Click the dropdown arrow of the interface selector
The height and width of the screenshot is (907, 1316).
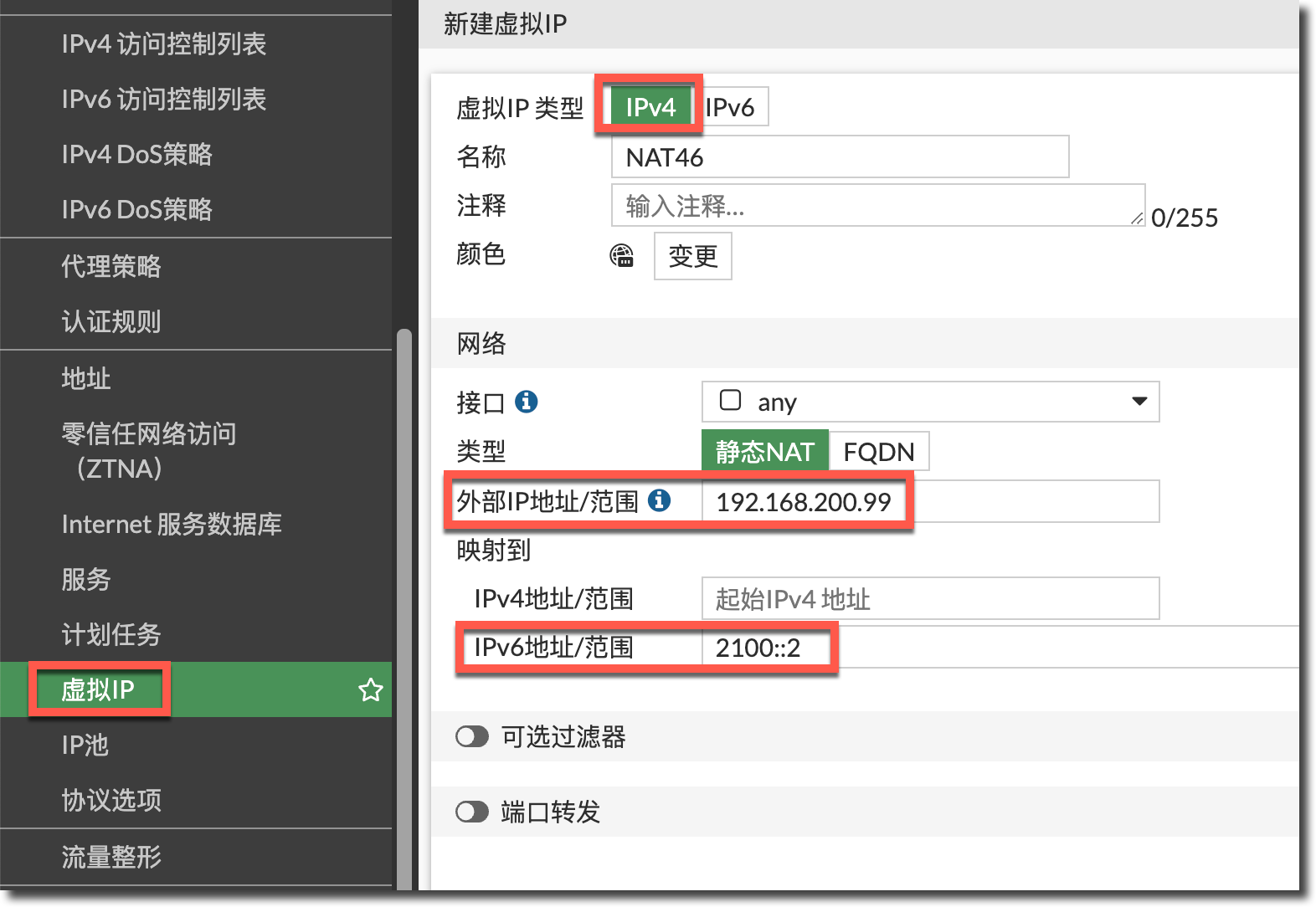coord(1139,402)
